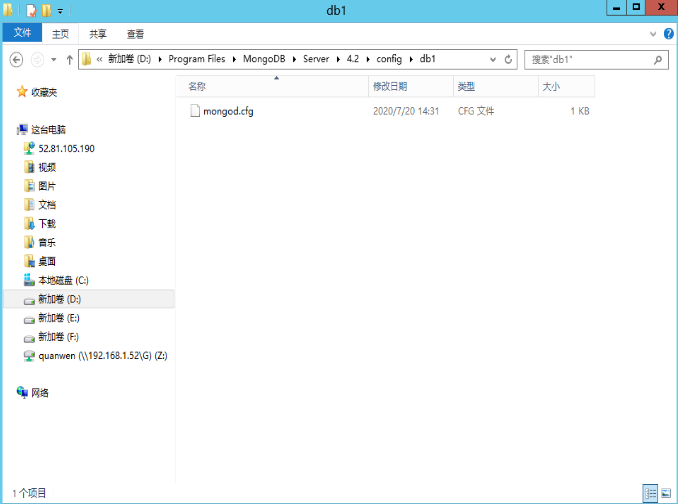The height and width of the screenshot is (504, 678).
Task: Click the 1 KB size cell
Action: (579, 111)
